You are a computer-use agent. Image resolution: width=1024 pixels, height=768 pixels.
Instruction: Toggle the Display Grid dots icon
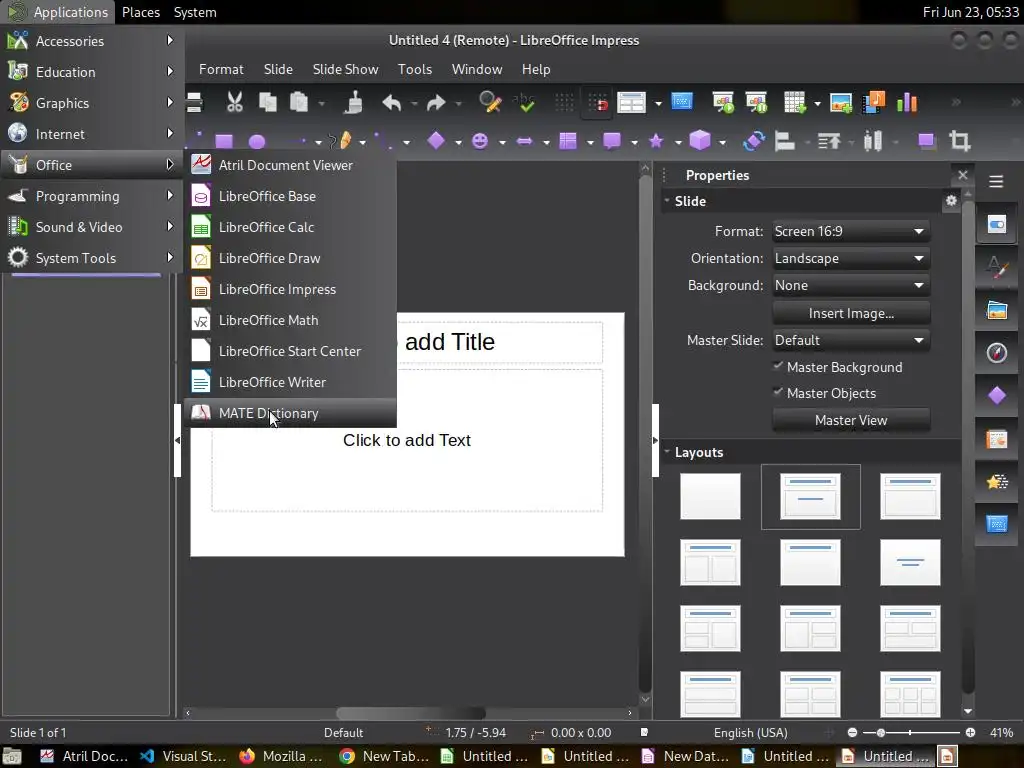(x=564, y=103)
